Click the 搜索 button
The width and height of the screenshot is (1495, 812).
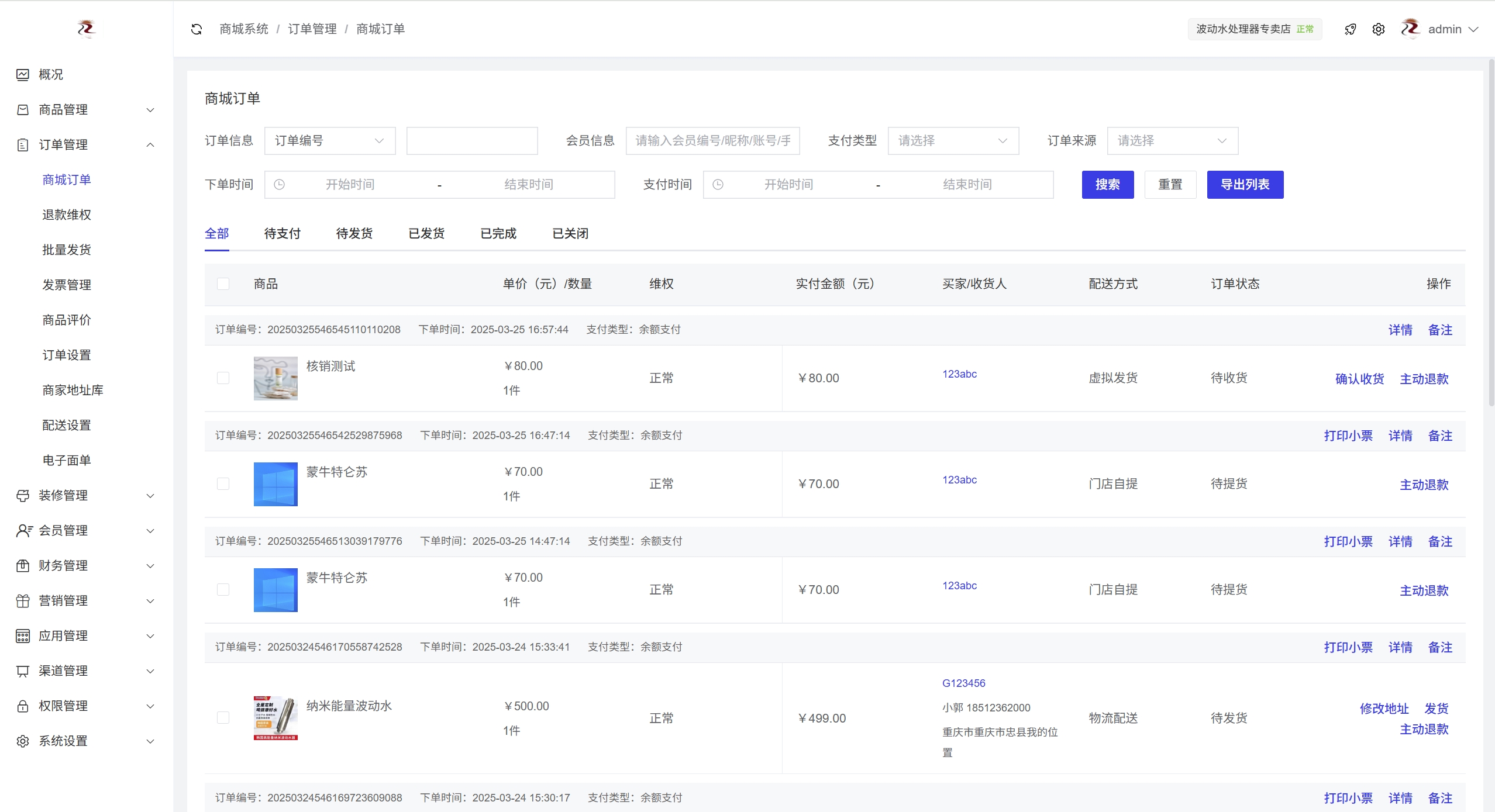1108,185
